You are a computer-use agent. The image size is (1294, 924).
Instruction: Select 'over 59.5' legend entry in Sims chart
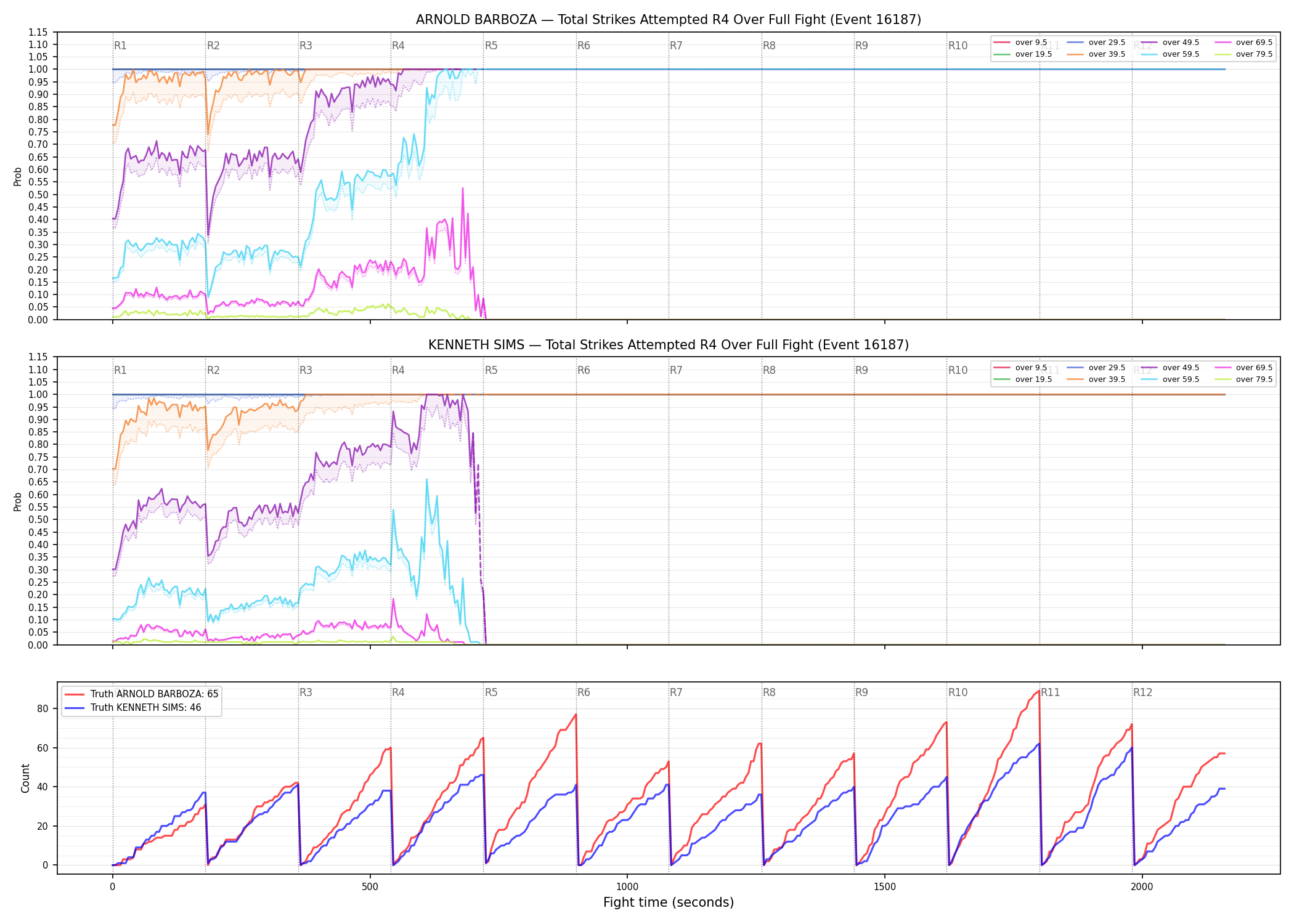[1170, 379]
